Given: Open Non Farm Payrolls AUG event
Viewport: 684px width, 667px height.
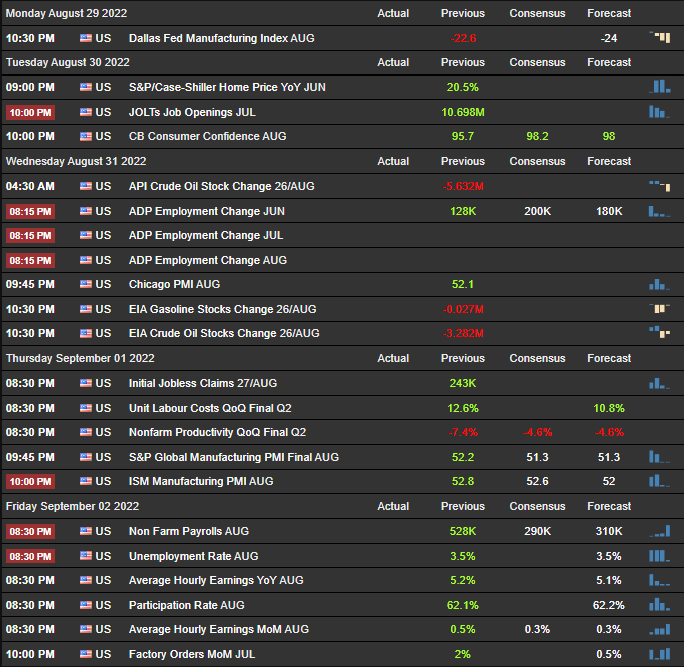Looking at the screenshot, I should (x=189, y=531).
